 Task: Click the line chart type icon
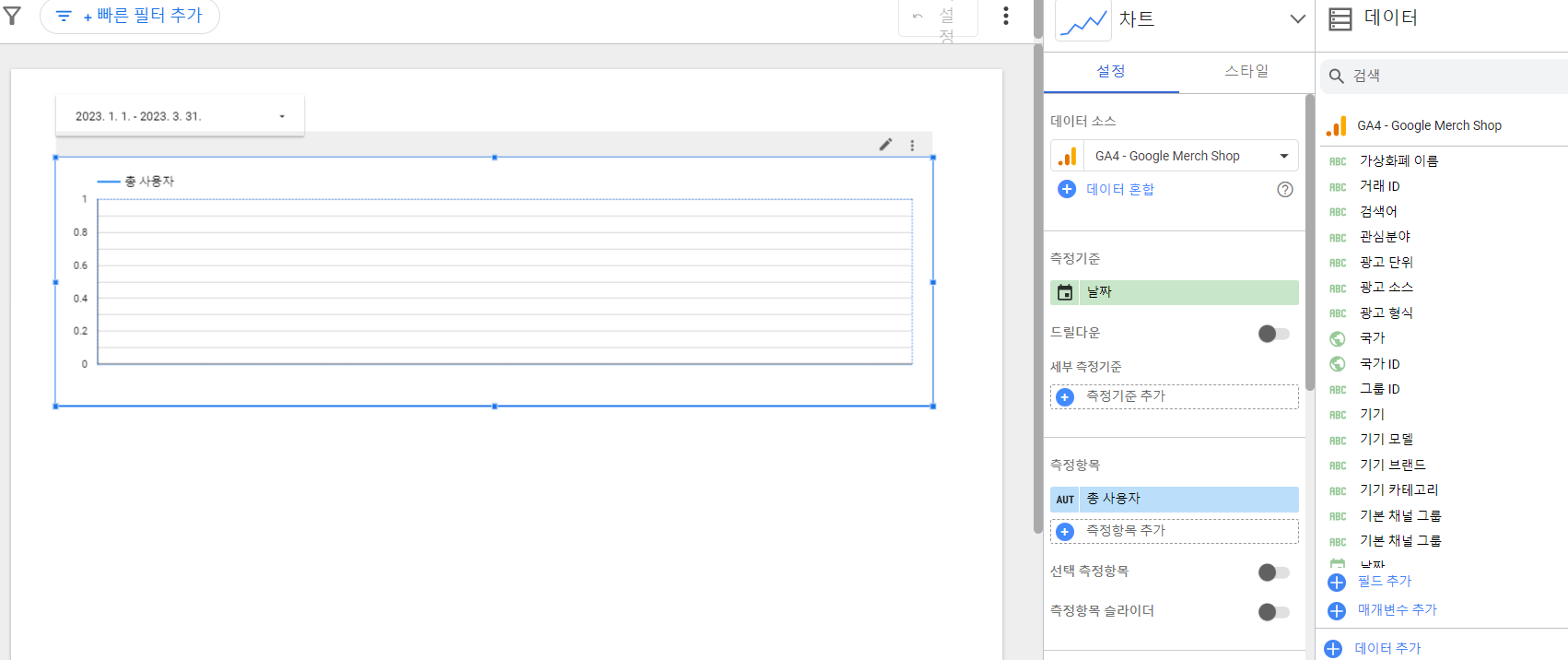tap(1082, 19)
